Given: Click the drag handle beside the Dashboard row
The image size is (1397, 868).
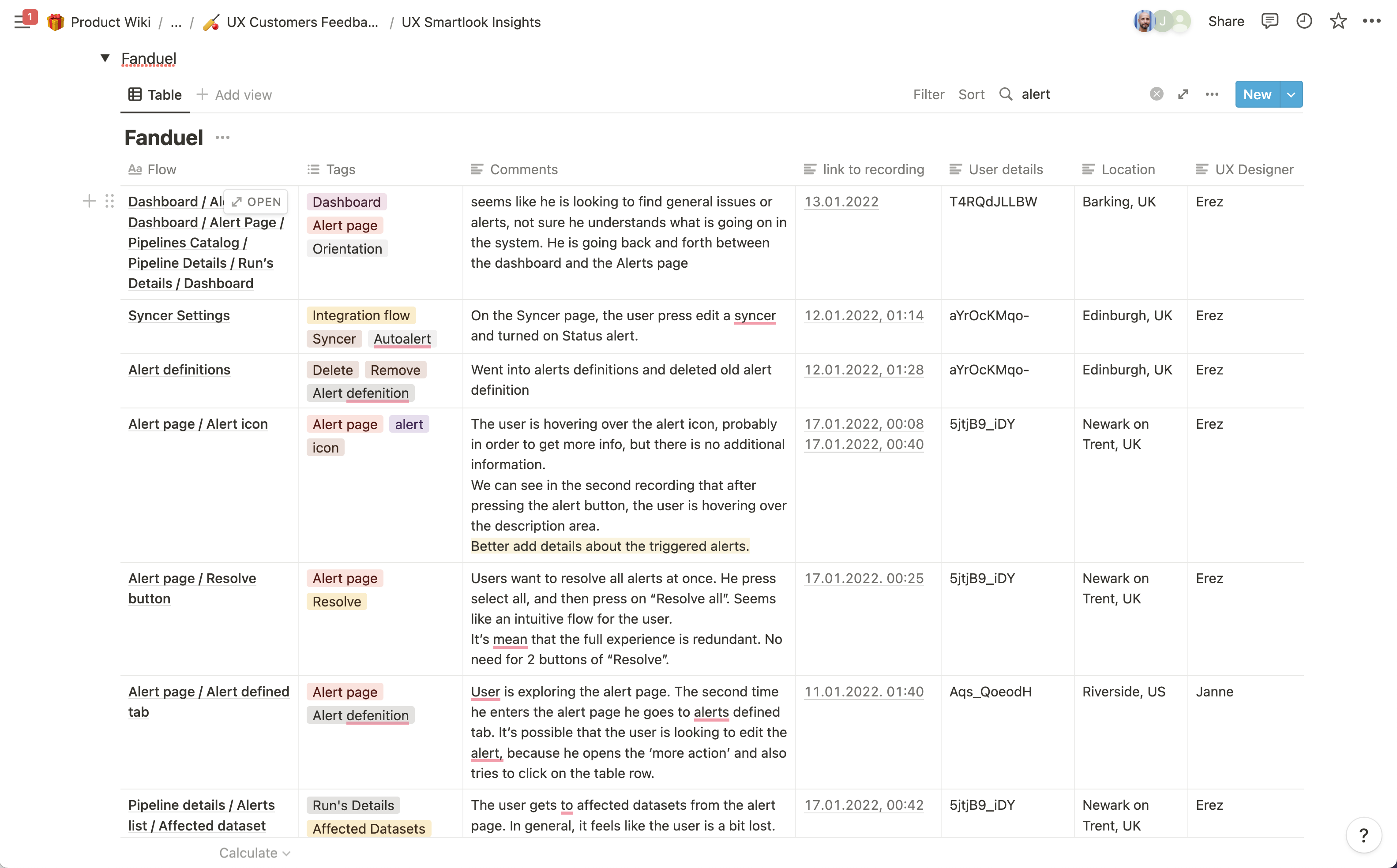Looking at the screenshot, I should [110, 201].
